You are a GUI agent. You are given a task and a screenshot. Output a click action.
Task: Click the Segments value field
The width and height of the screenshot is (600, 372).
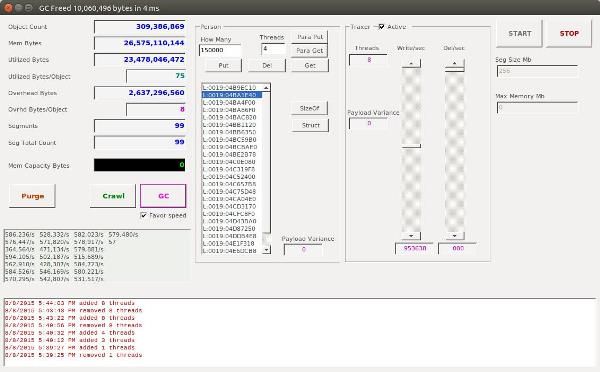pyautogui.click(x=140, y=126)
